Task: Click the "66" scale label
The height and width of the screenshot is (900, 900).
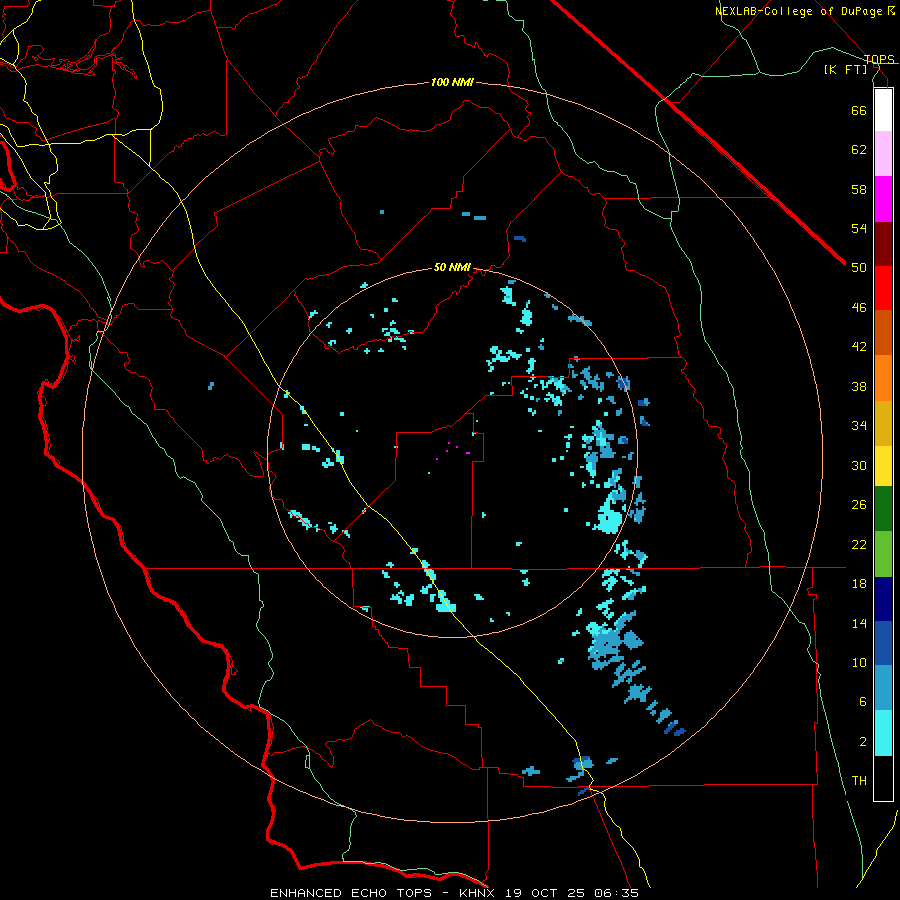Action: pos(859,110)
